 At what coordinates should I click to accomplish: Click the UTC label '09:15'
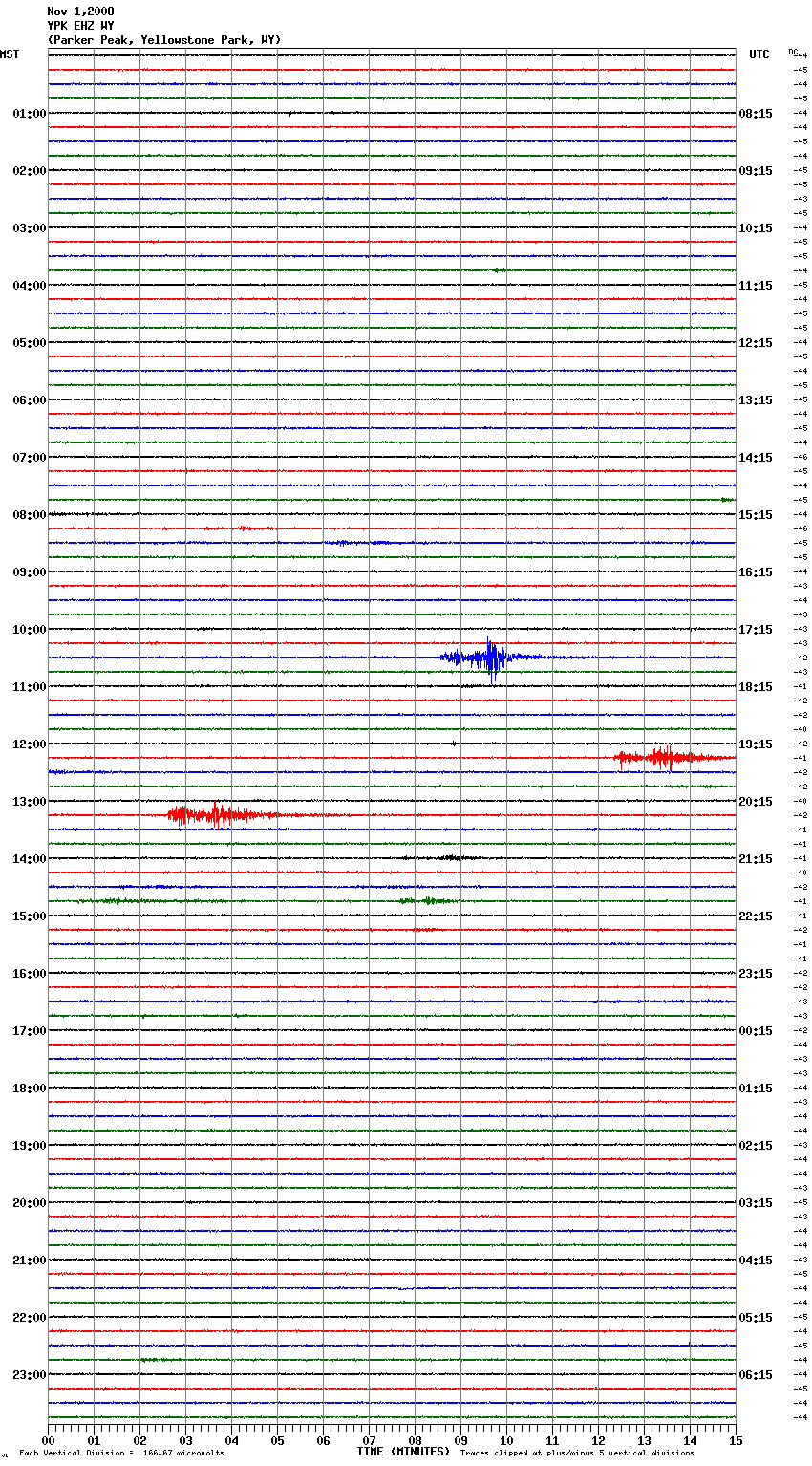756,171
